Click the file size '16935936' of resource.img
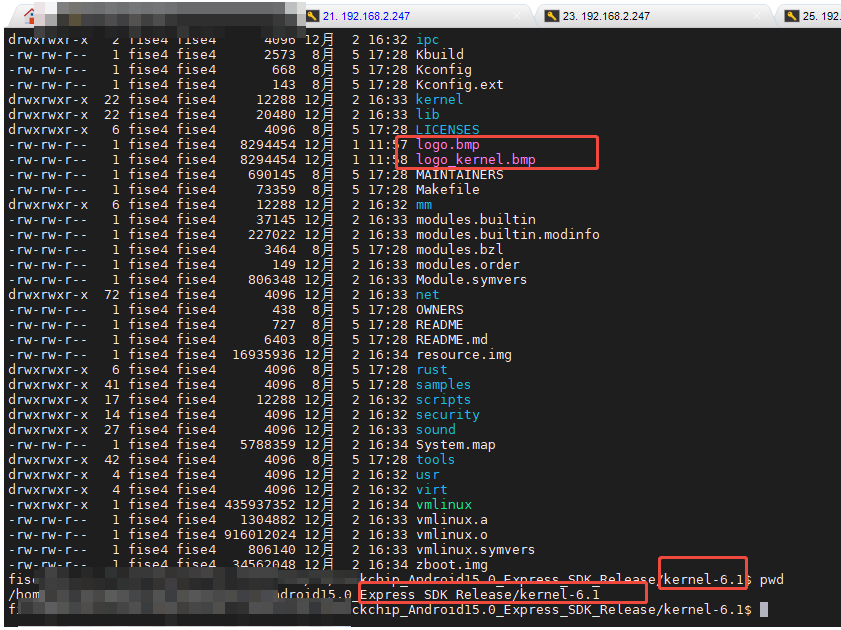 point(264,355)
